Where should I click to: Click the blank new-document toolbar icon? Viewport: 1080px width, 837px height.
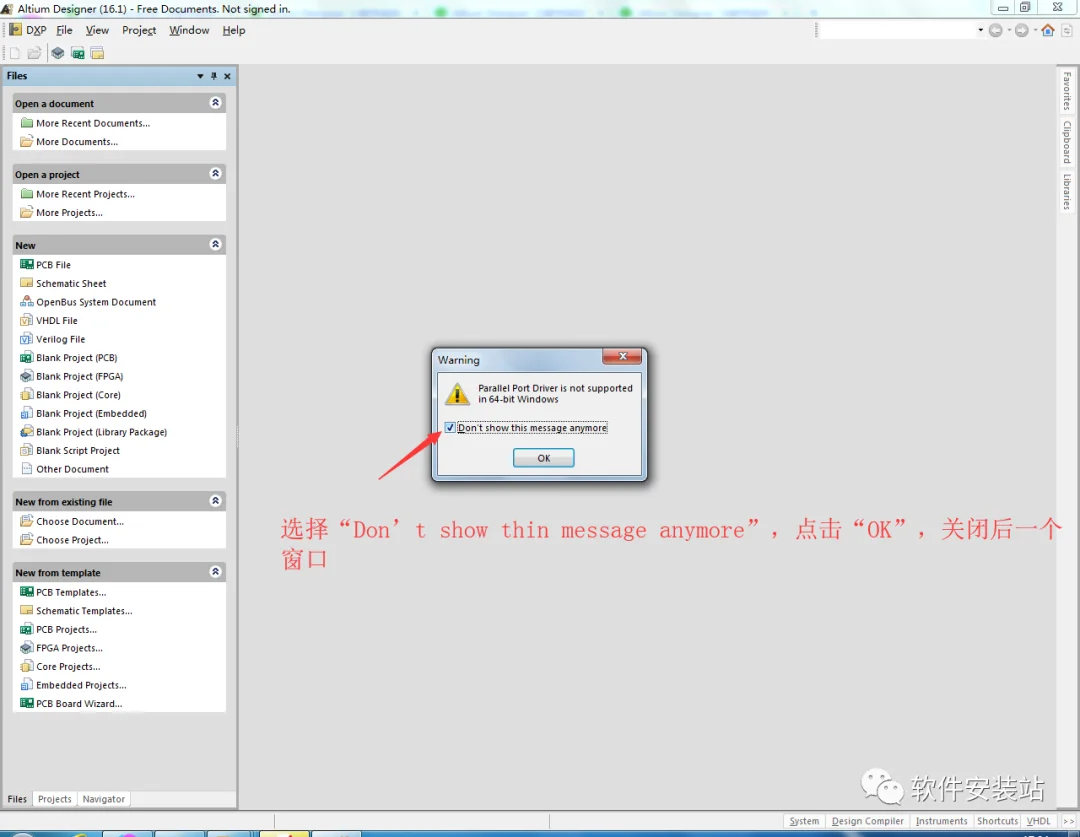pos(14,53)
